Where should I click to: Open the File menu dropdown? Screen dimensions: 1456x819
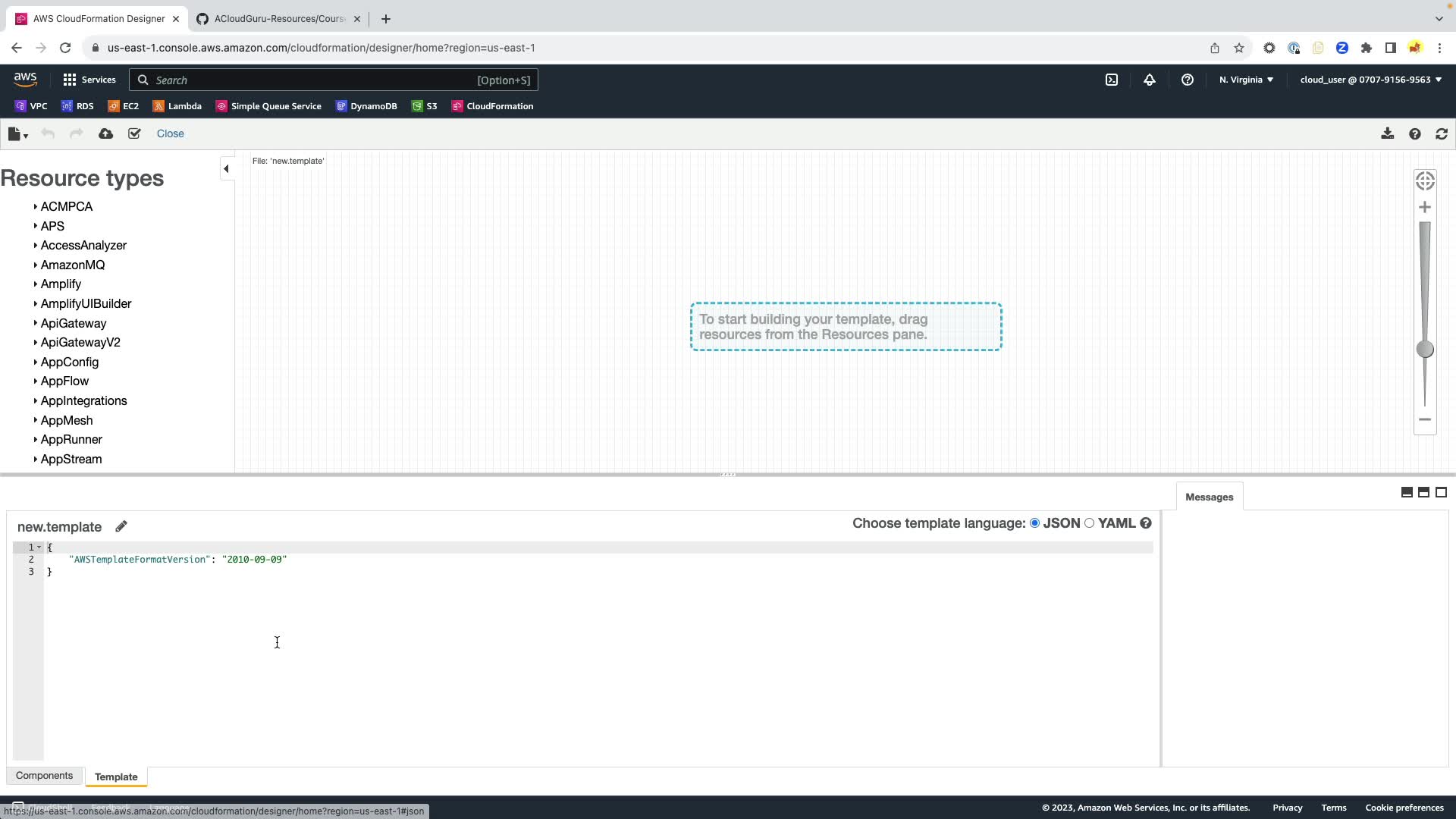pos(17,134)
